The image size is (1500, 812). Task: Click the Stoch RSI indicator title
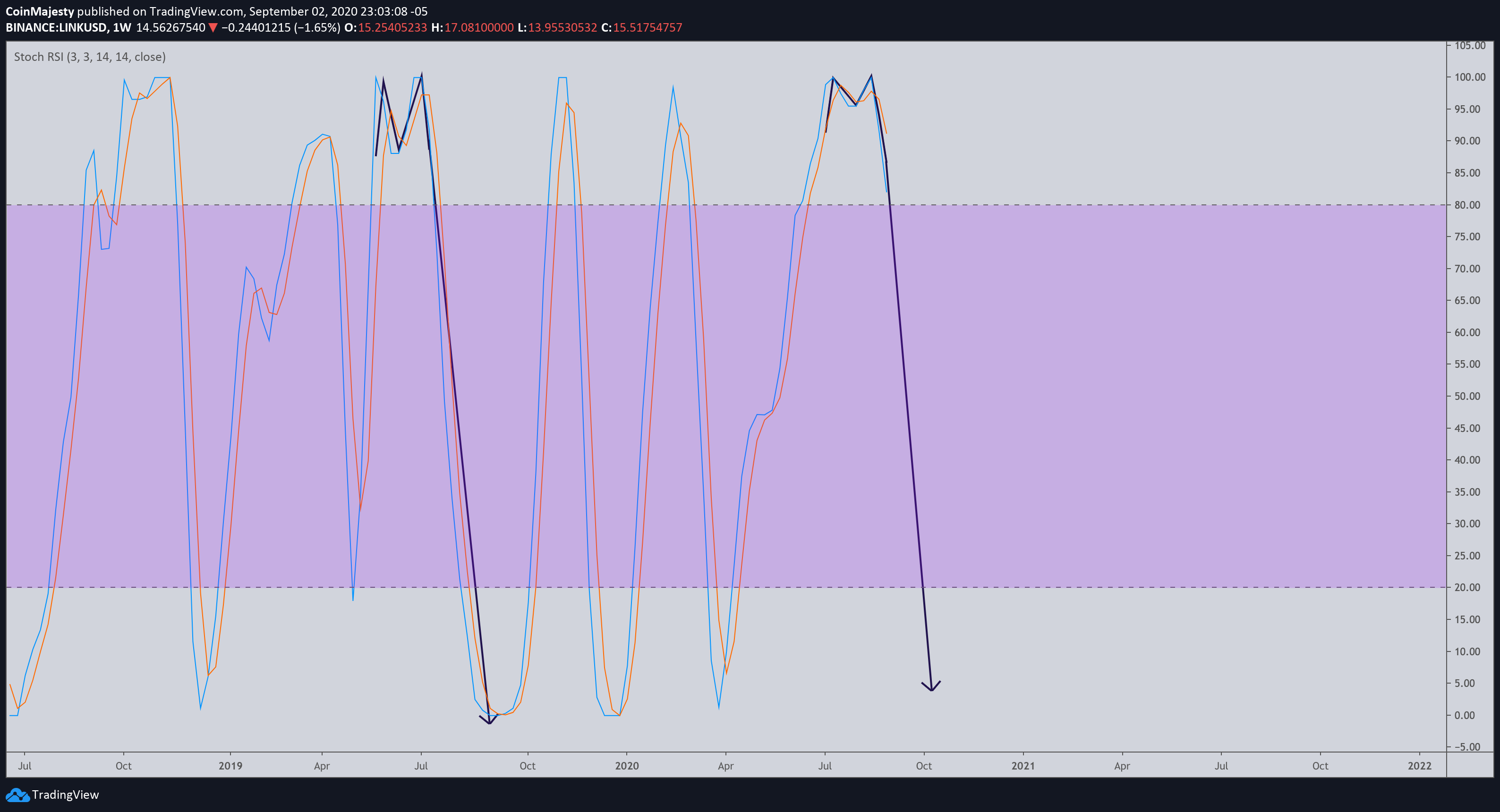coord(90,57)
